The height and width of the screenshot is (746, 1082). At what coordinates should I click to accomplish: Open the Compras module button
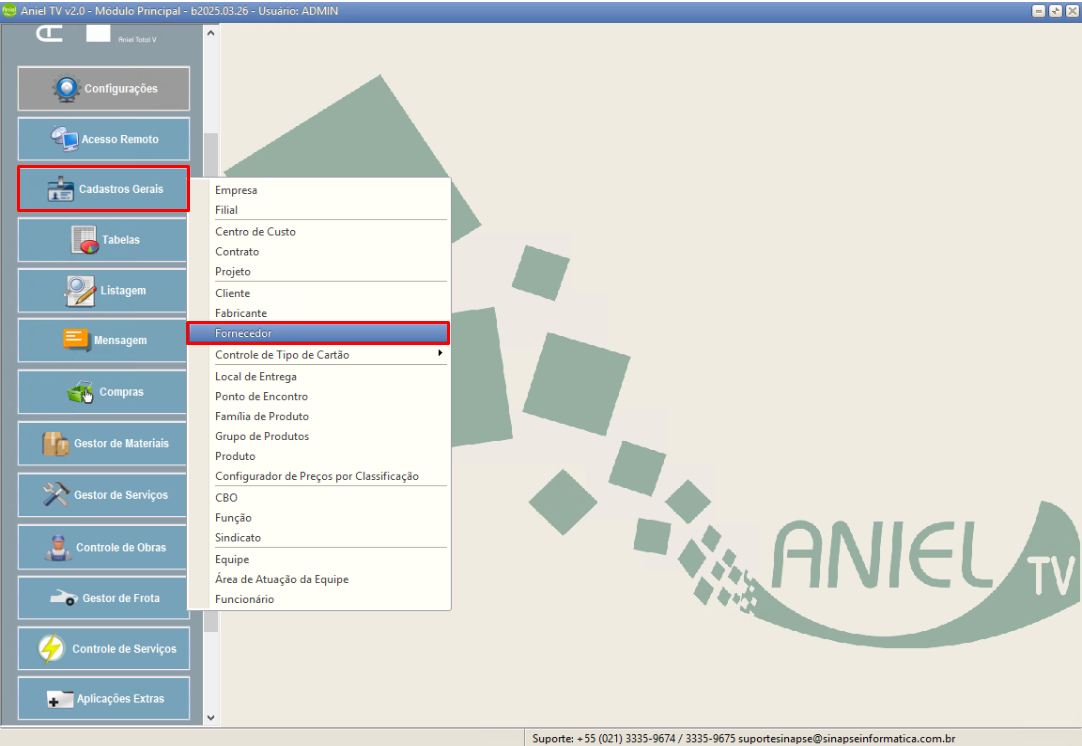[103, 392]
